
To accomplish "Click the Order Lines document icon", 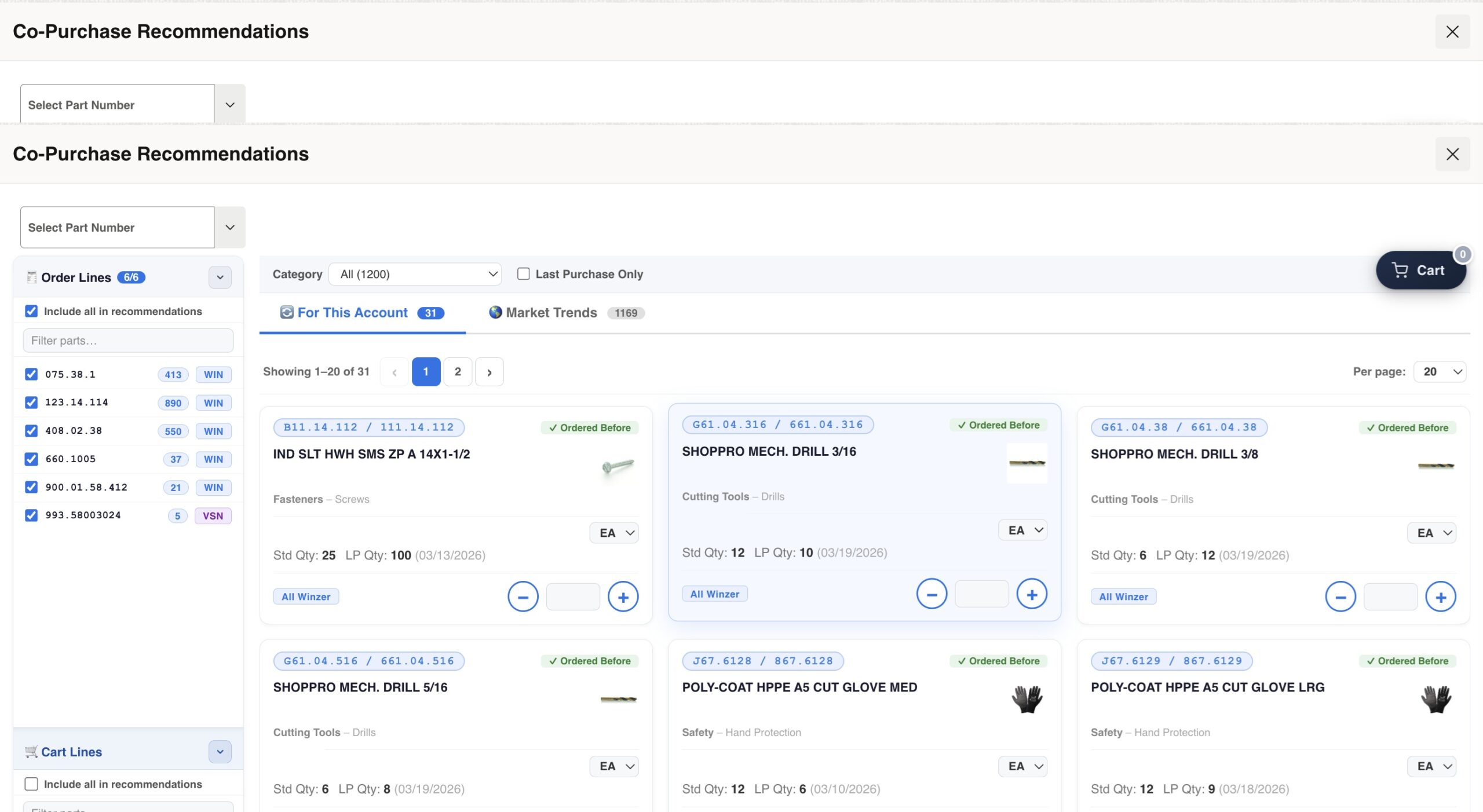I will coord(31,277).
